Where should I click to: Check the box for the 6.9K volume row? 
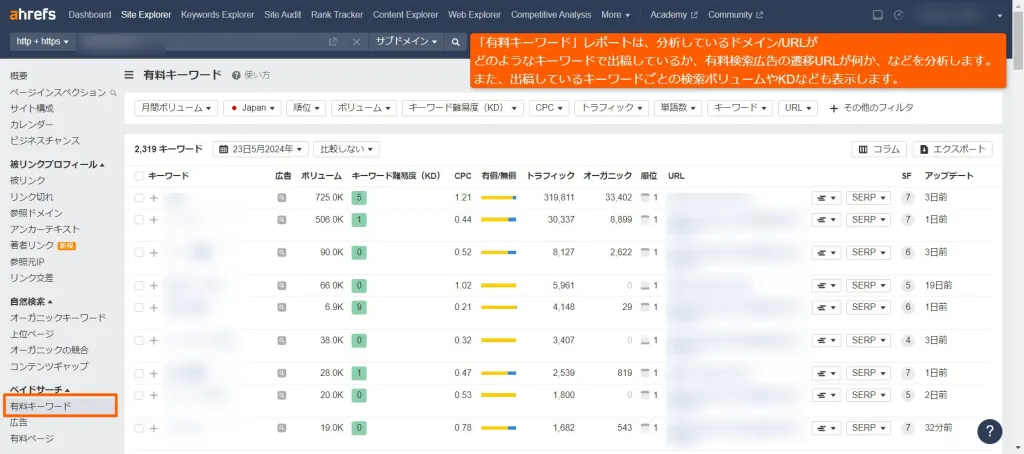[138, 307]
